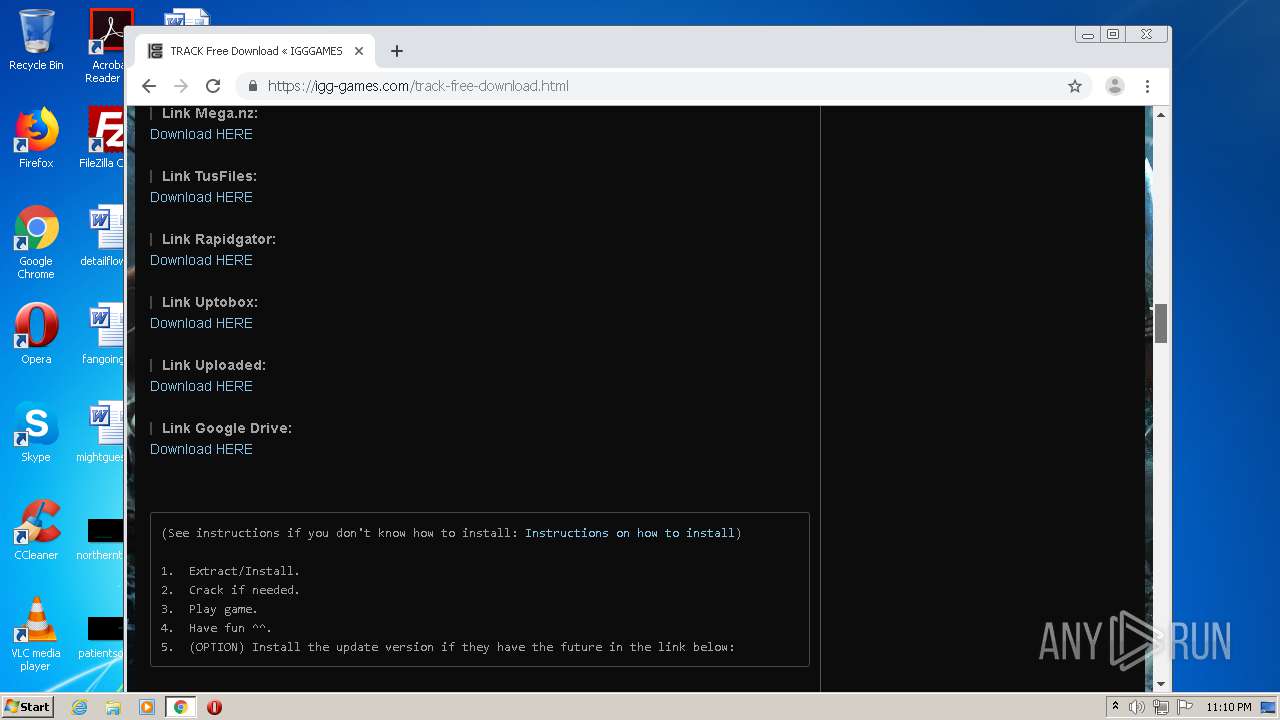Open the Action Center flag icon
Image resolution: width=1280 pixels, height=720 pixels.
click(x=1185, y=707)
